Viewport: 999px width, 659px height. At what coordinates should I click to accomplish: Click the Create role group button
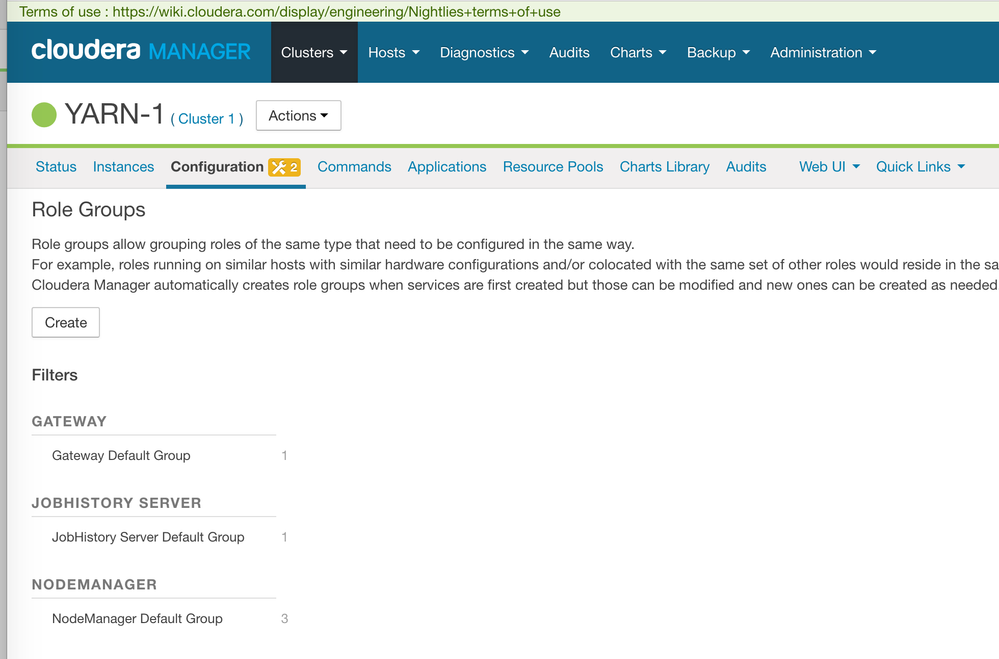pos(66,322)
